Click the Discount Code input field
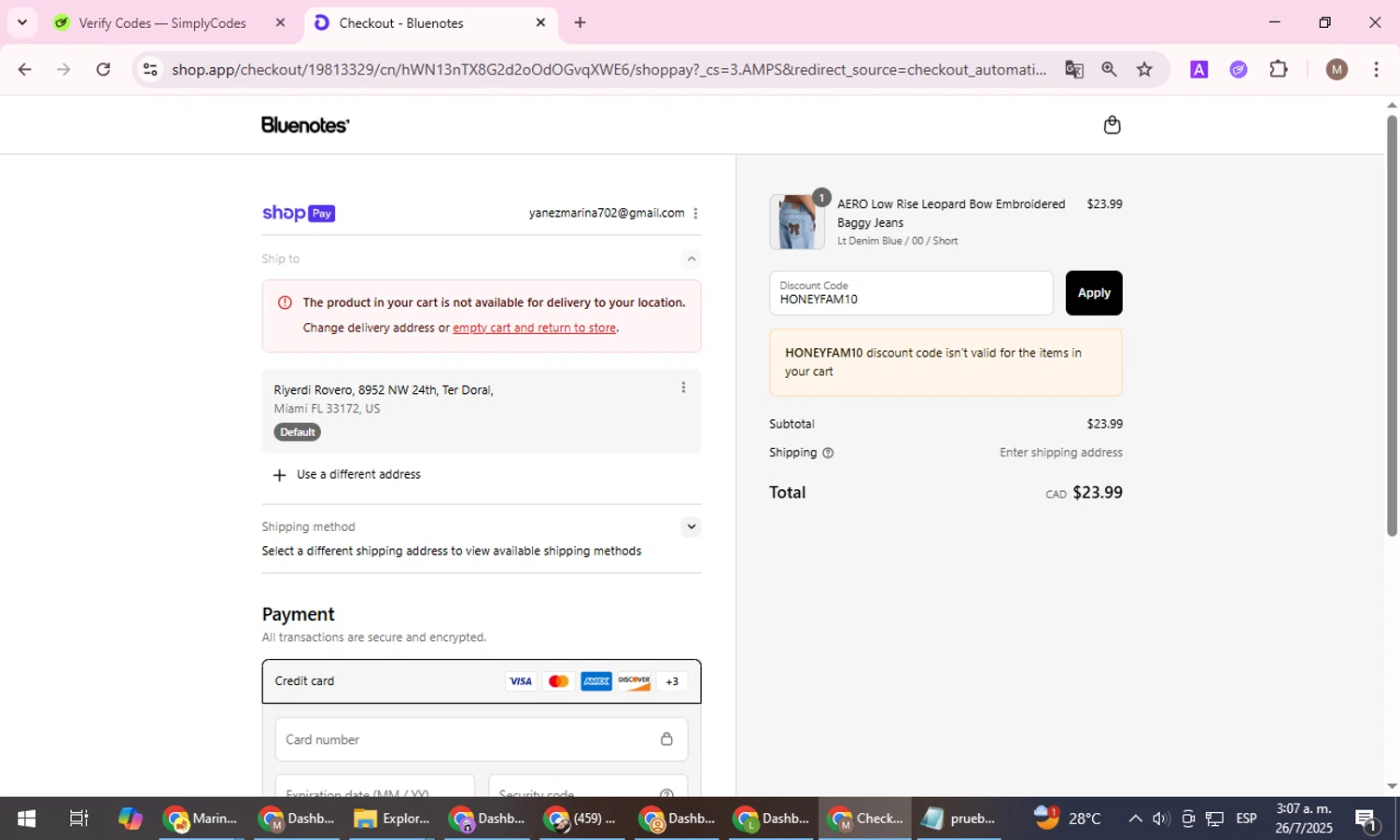Screen dimensions: 1400x840 click(911, 293)
